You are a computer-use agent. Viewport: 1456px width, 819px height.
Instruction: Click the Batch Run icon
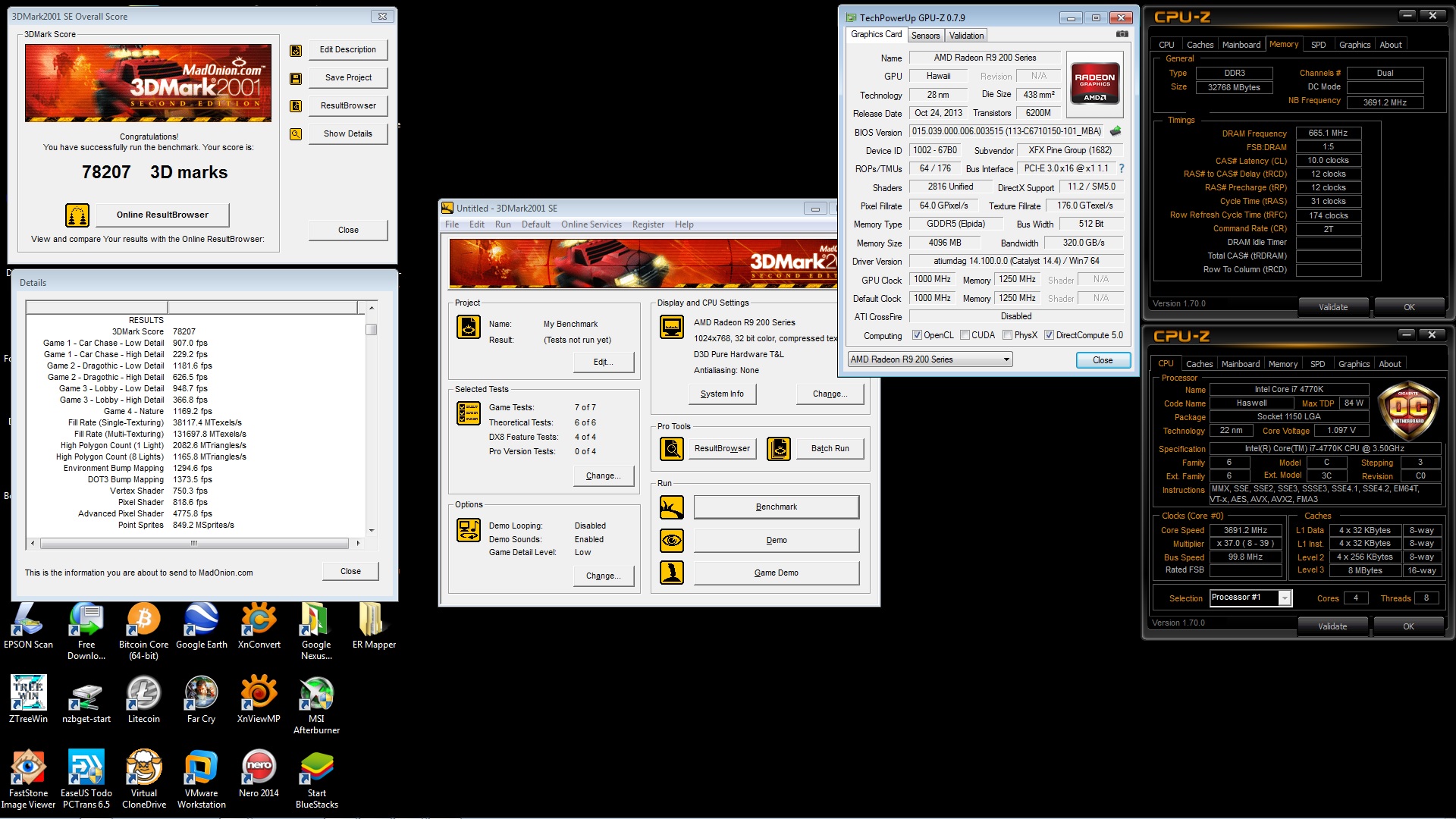[779, 449]
